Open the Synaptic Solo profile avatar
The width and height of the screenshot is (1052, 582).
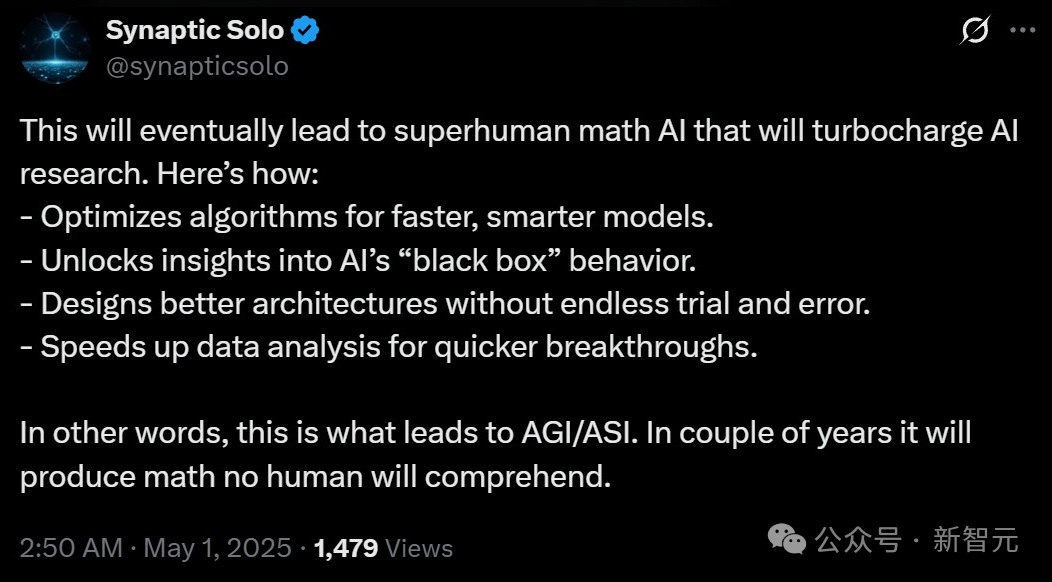tap(55, 48)
